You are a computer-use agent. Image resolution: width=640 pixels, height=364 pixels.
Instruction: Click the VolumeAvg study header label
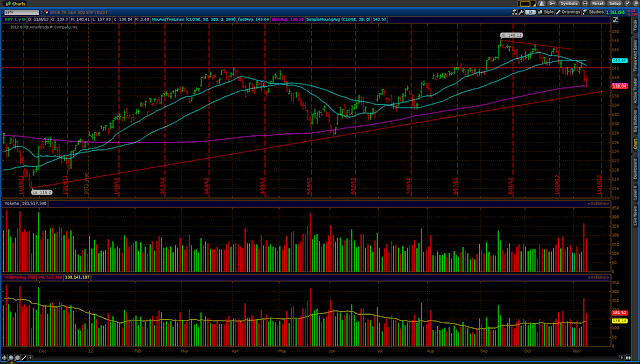20,277
